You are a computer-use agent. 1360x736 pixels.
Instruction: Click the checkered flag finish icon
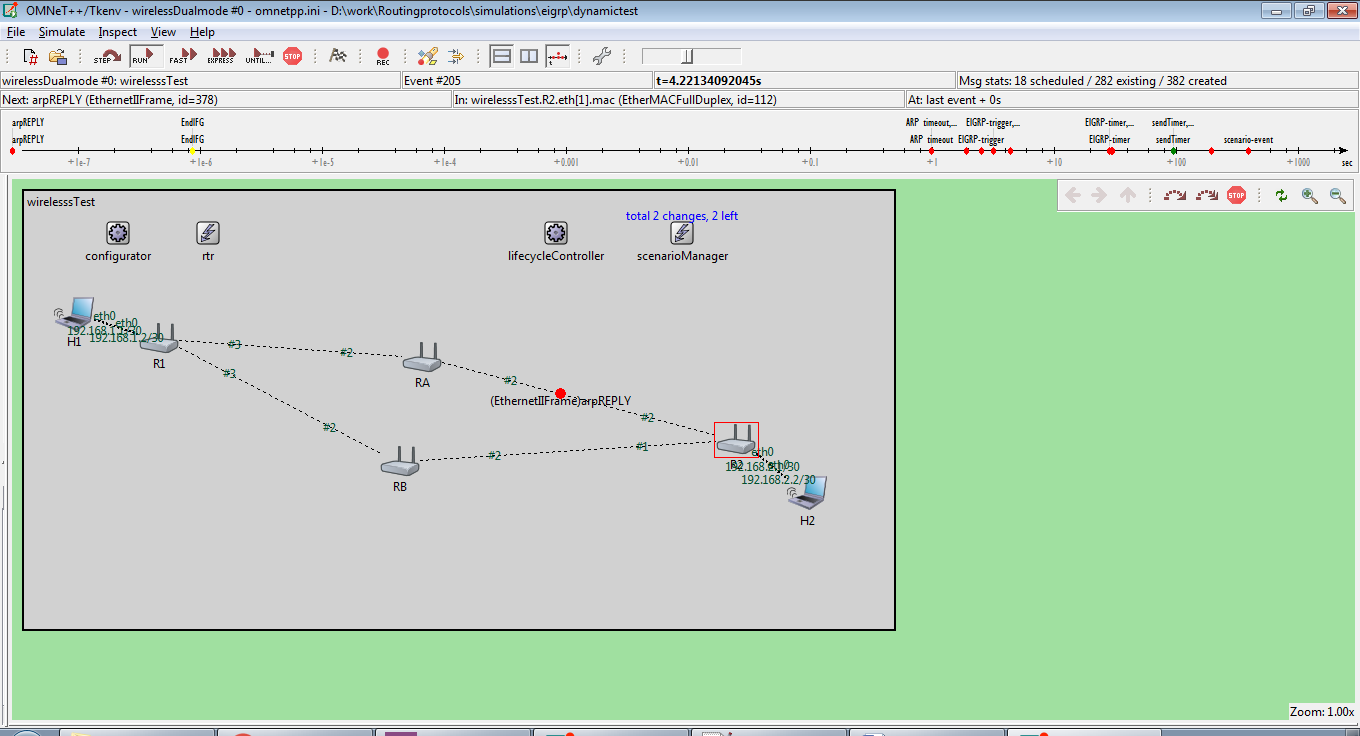[x=338, y=57]
